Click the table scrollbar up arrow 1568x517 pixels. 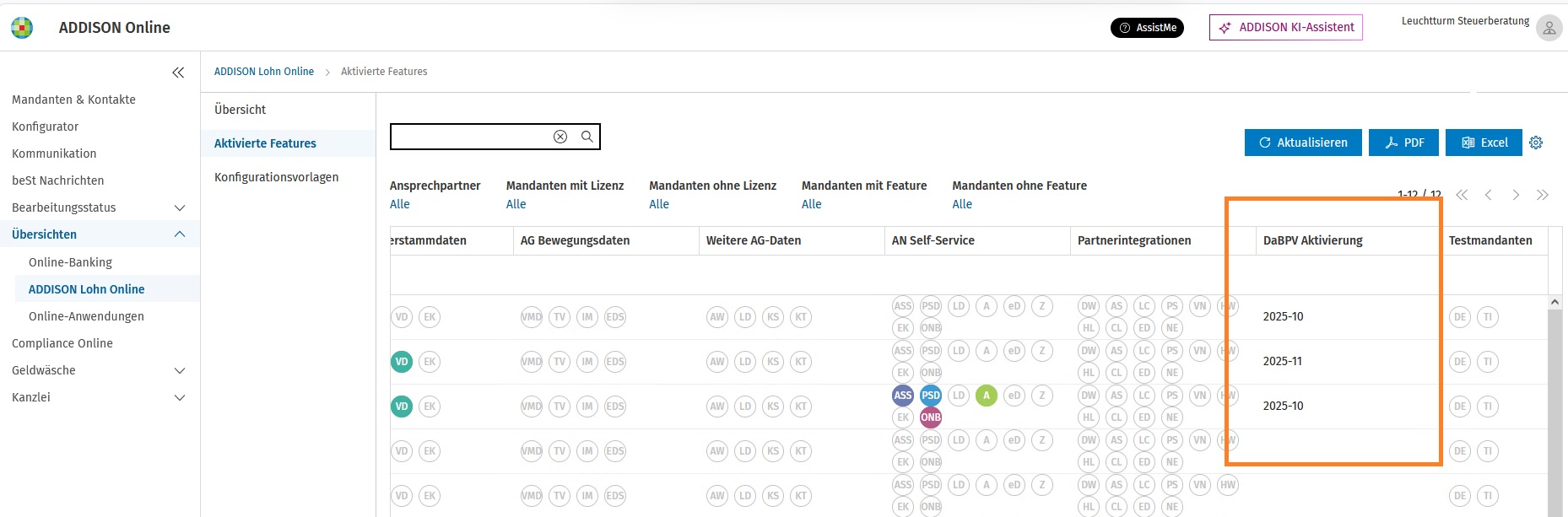click(x=1554, y=302)
